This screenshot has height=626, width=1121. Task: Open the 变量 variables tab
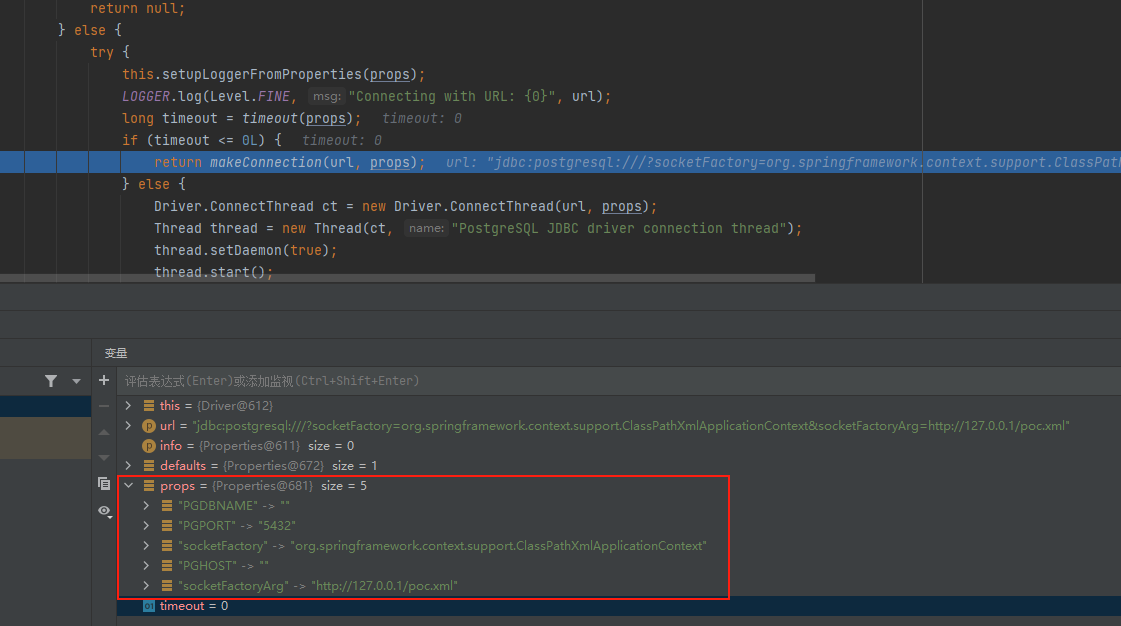pos(116,353)
